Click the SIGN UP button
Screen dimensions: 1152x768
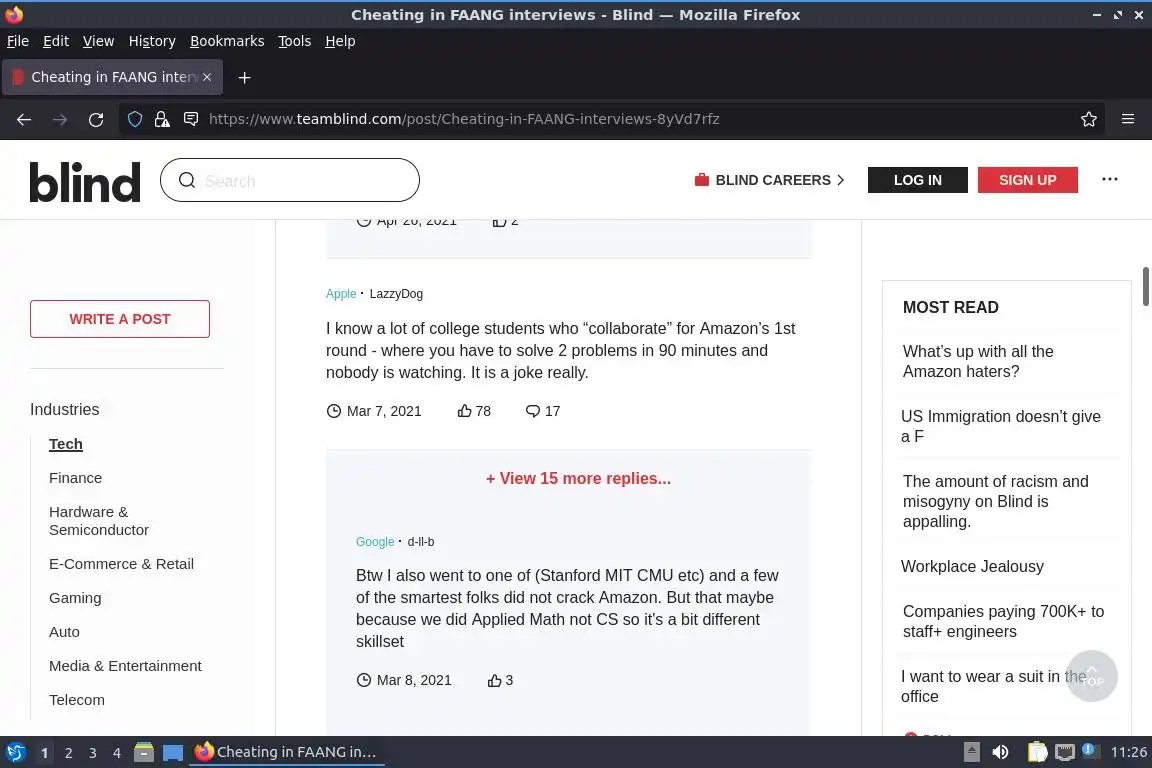(1027, 180)
